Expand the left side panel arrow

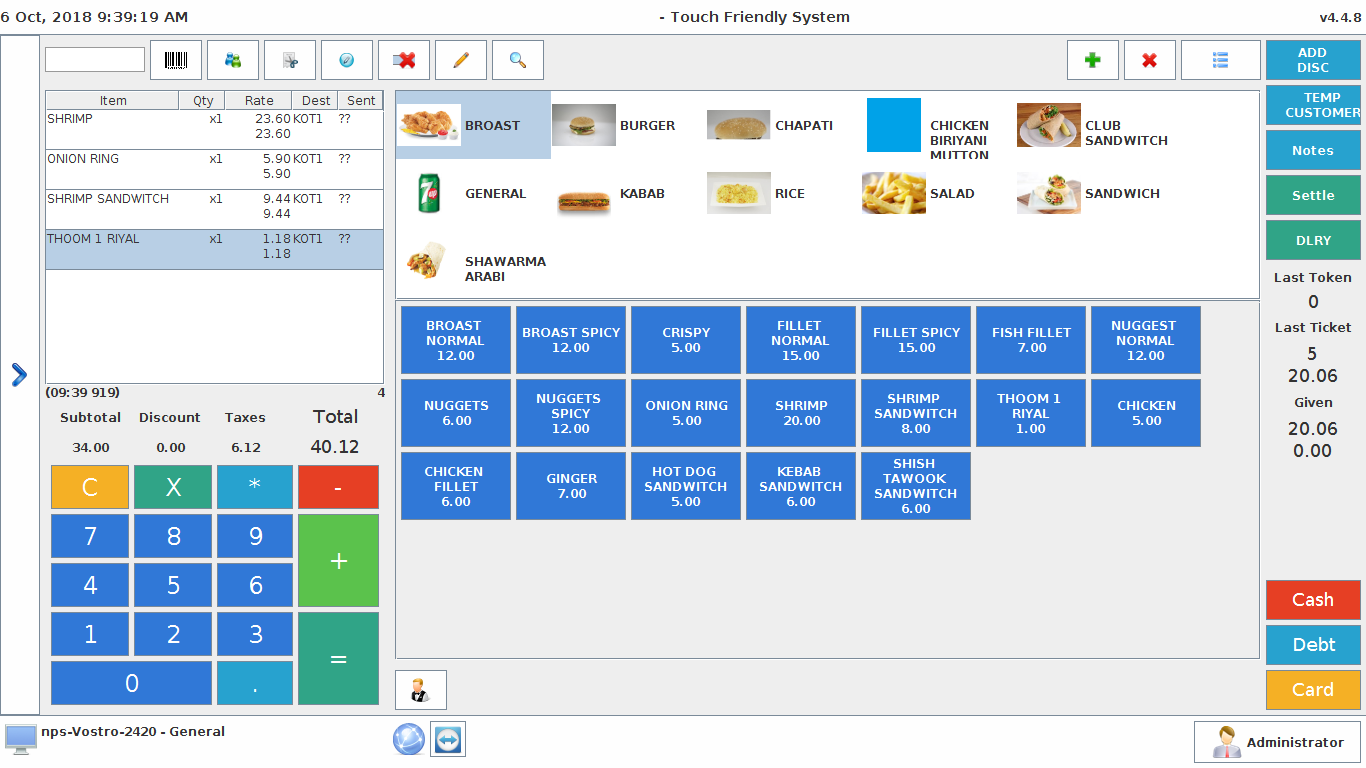(x=19, y=375)
